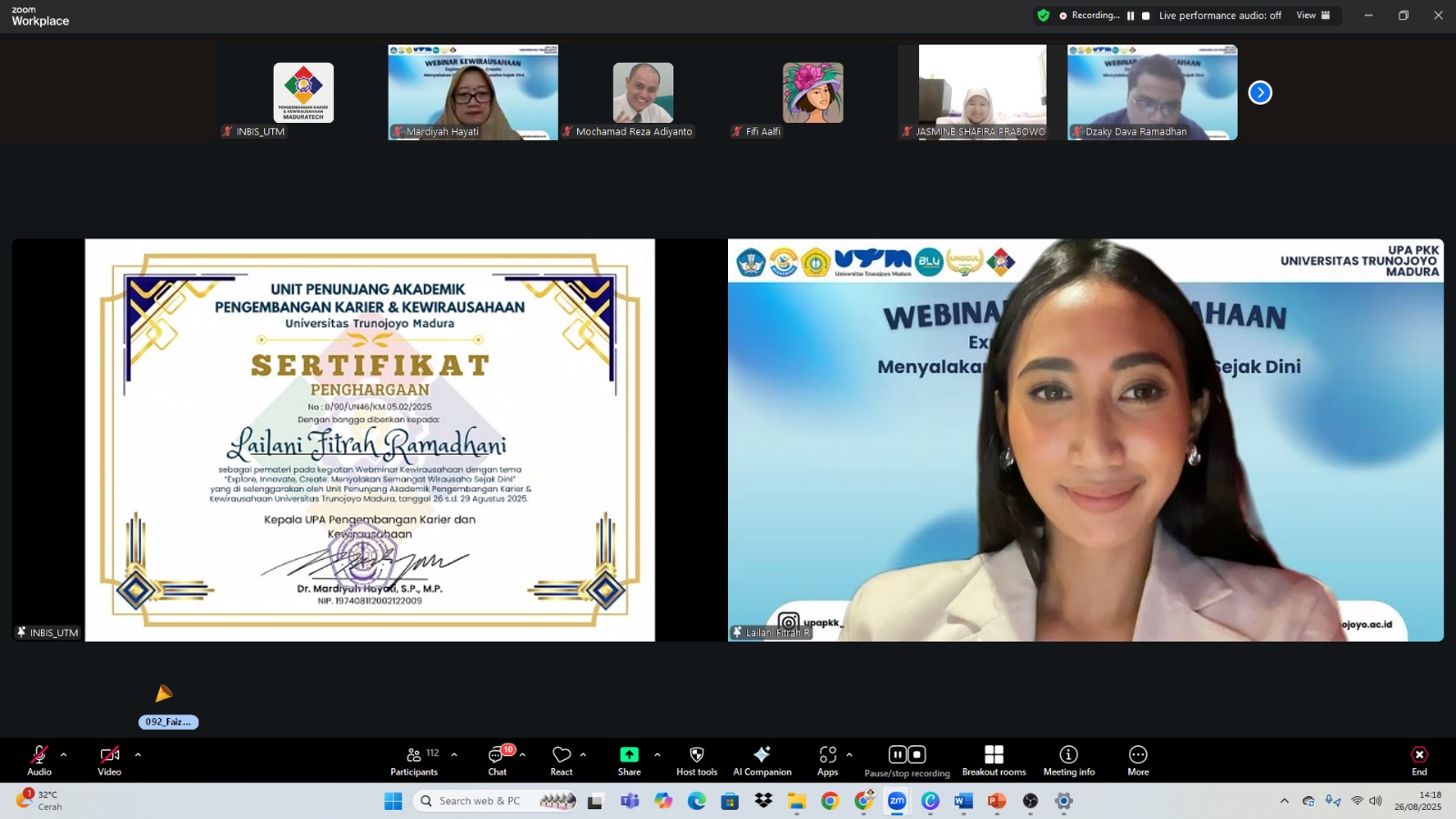Show next participants with blue arrow

[x=1259, y=93]
